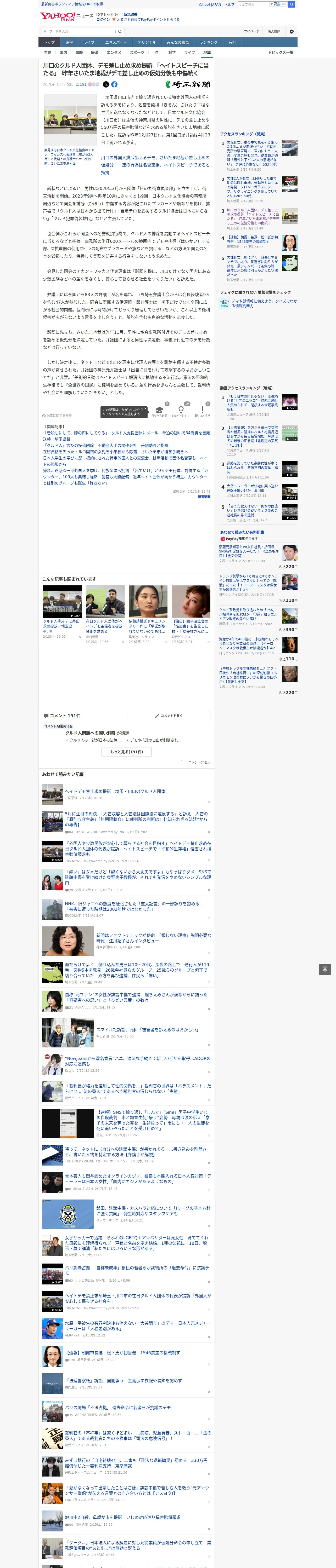Toggle the コメント非表示 checkbox
Viewport: 336px width, 1568px height.
pos(183,762)
